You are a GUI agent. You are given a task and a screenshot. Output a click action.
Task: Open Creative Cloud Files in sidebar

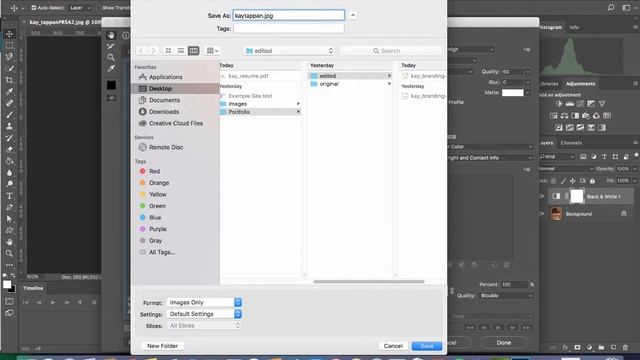tap(176, 123)
